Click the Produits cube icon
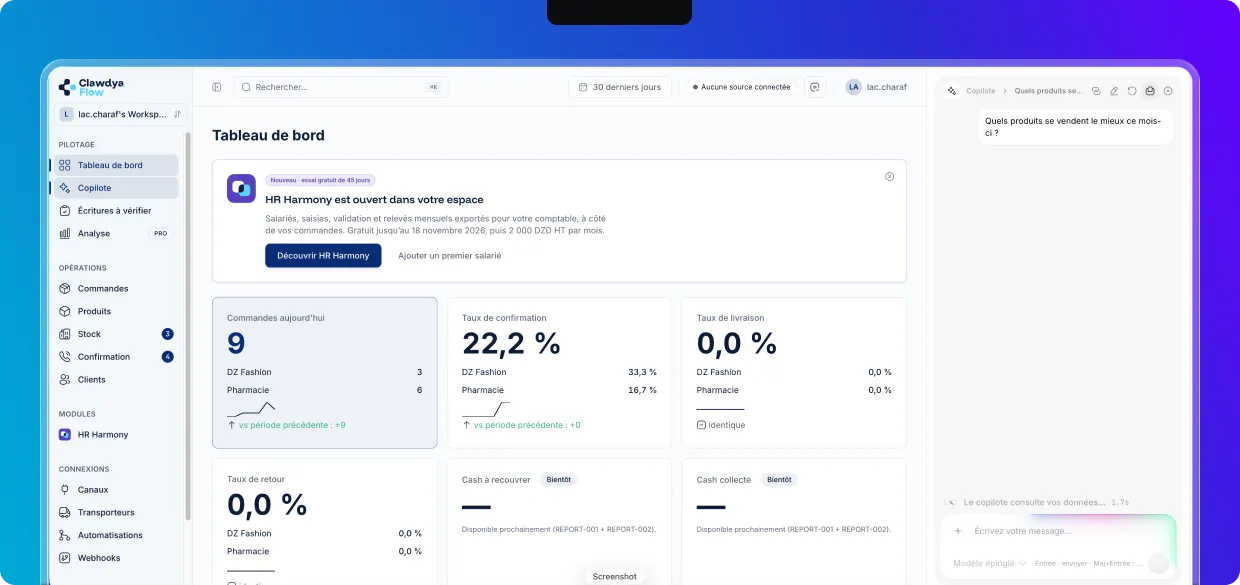 (65, 311)
